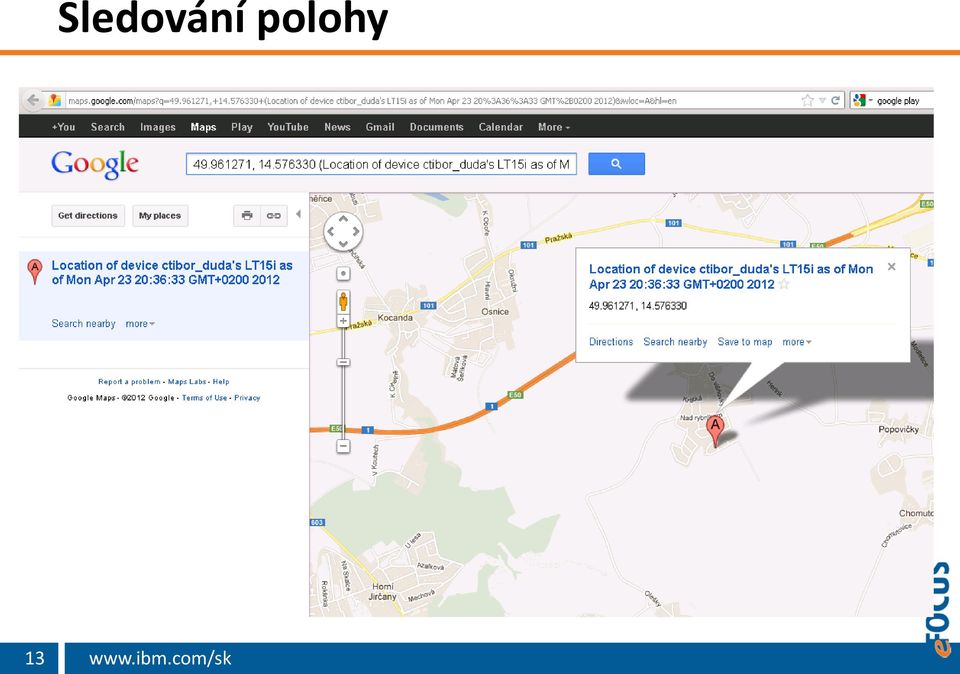Close the map info window
This screenshot has height=674, width=960.
click(891, 266)
